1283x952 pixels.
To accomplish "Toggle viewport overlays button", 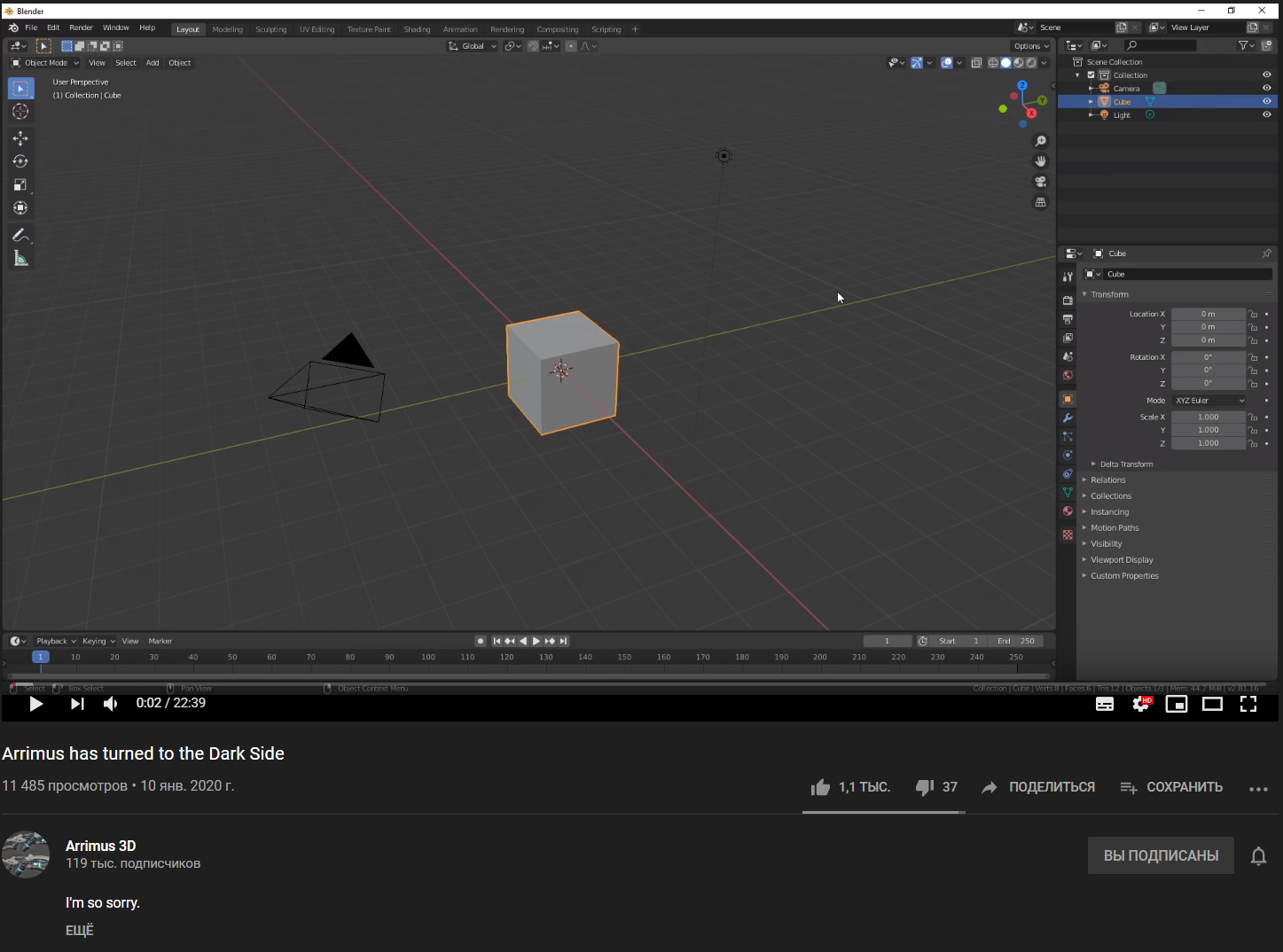I will click(x=947, y=62).
